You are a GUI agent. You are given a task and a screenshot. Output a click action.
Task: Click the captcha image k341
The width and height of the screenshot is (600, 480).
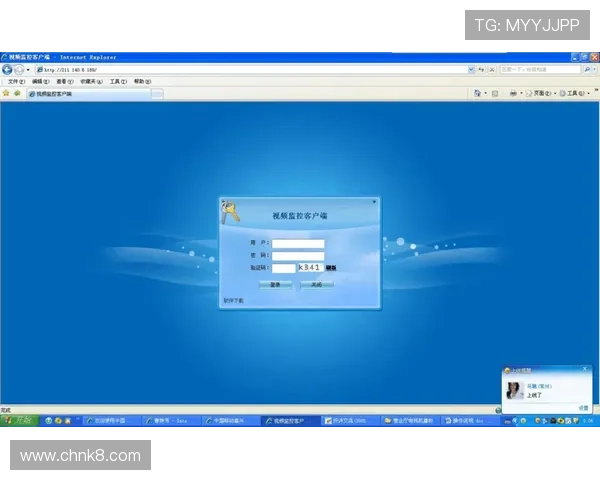point(310,268)
